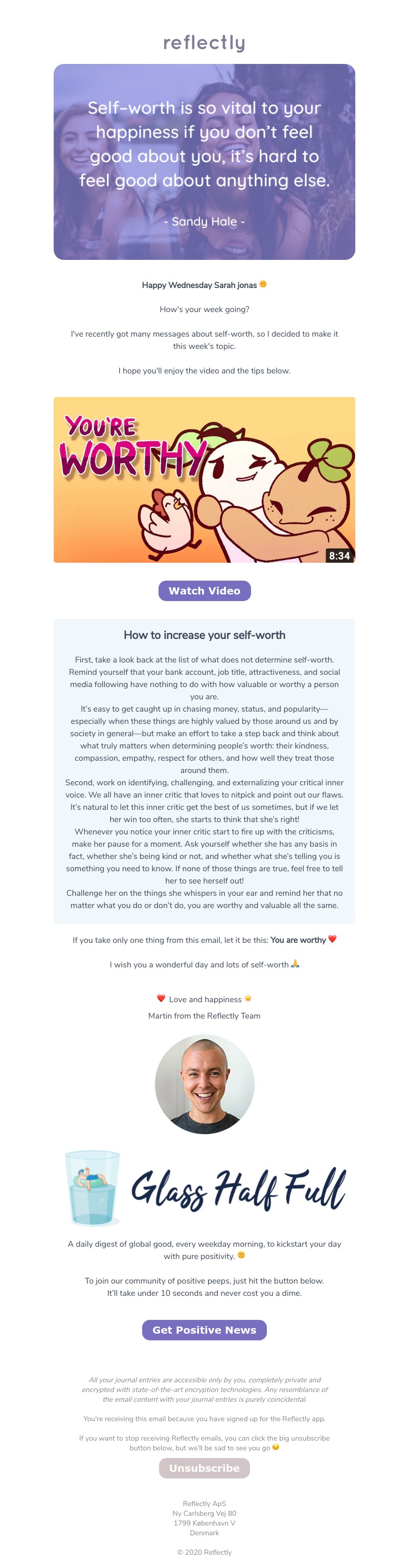Open the Sandy Hale quote banner image
Screen dimensions: 409x1568
[204, 162]
